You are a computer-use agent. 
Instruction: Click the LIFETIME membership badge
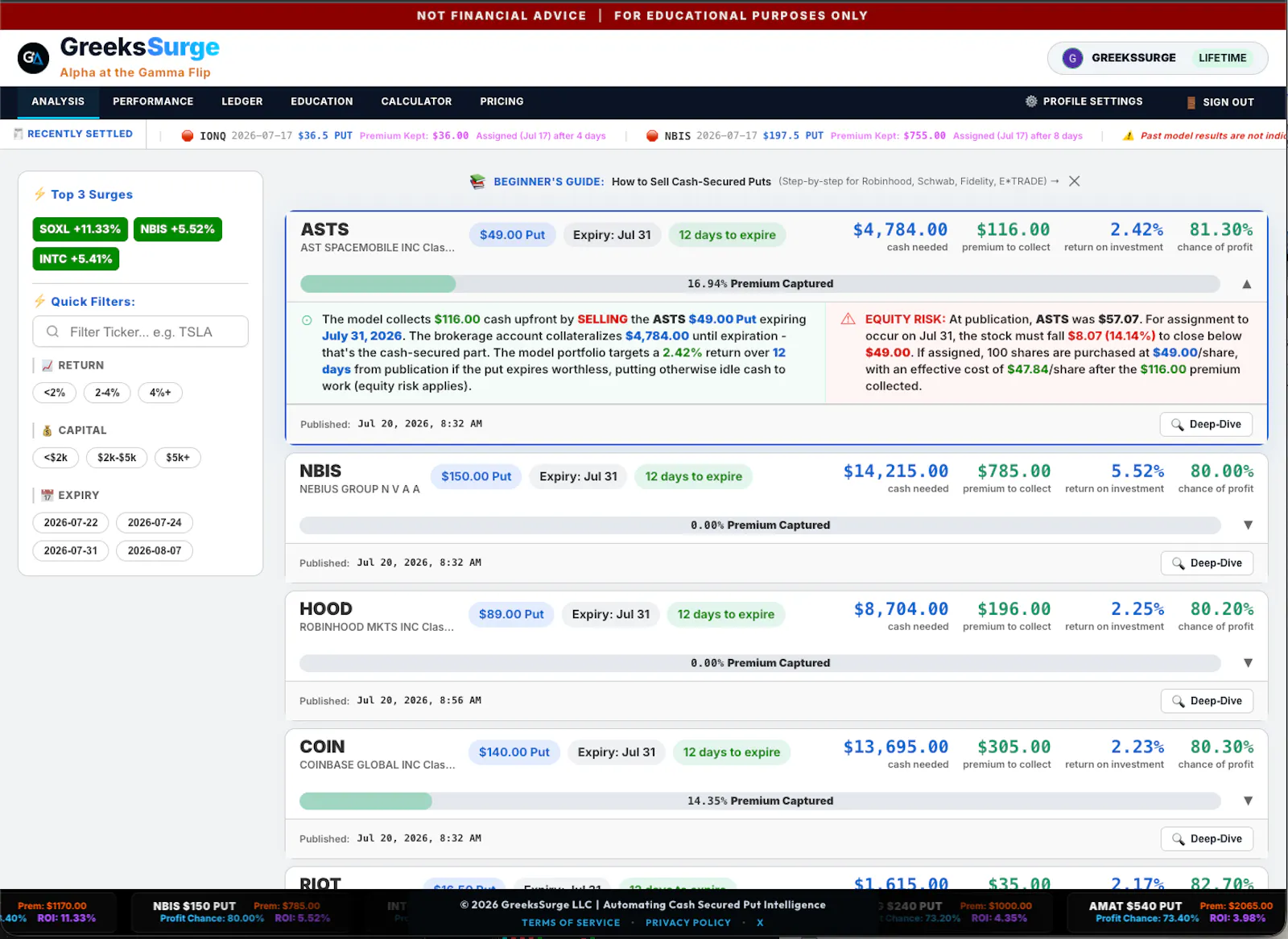pyautogui.click(x=1222, y=58)
